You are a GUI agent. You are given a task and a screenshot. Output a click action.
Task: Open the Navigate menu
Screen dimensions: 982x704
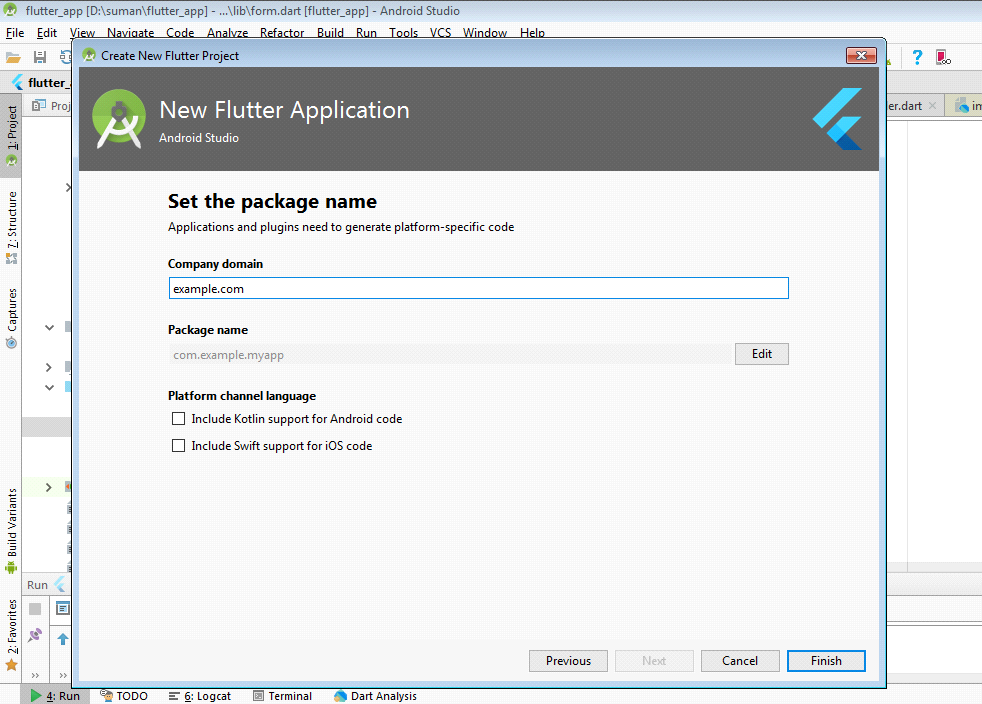pos(130,33)
